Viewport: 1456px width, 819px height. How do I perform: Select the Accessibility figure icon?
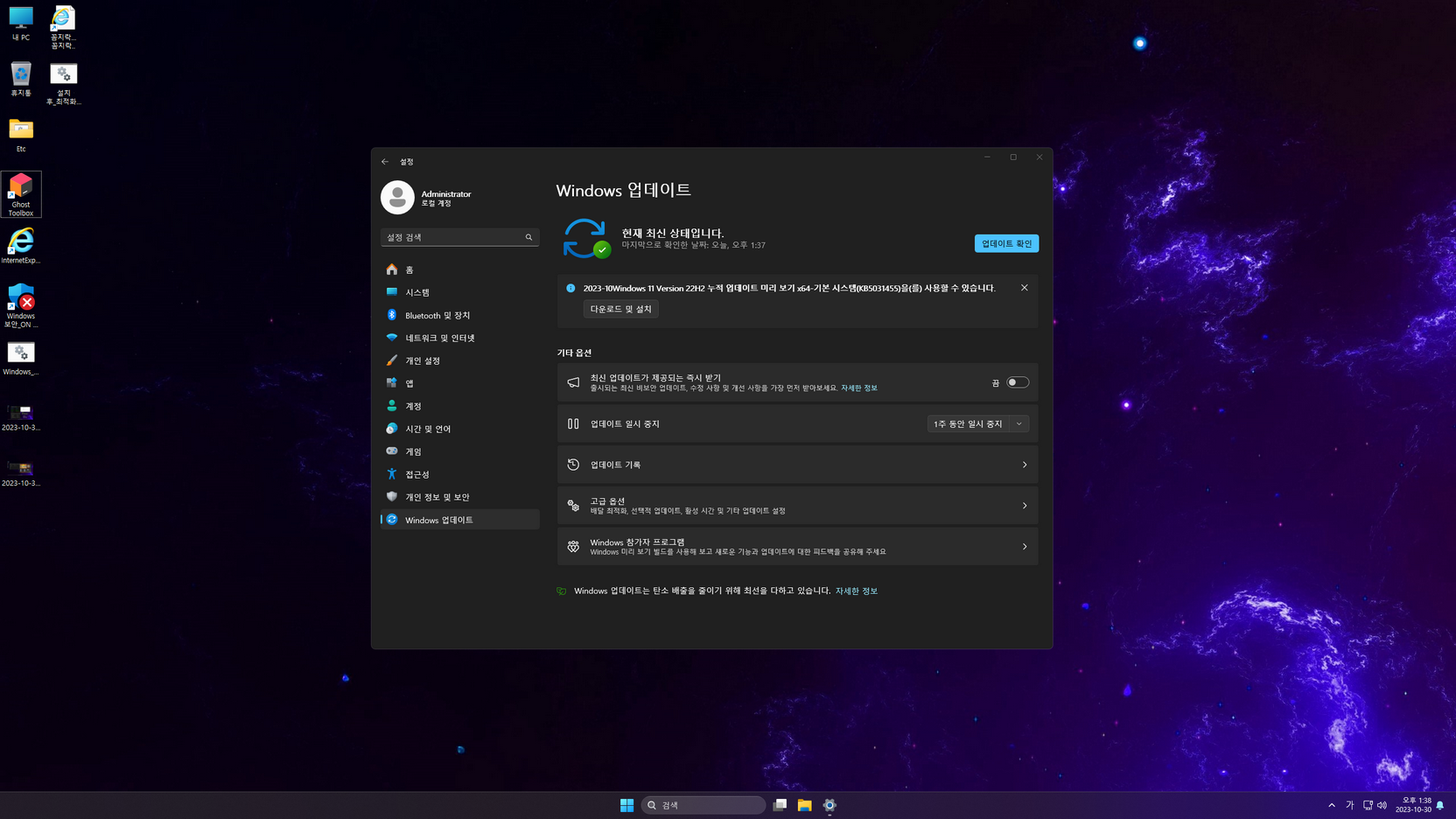392,474
